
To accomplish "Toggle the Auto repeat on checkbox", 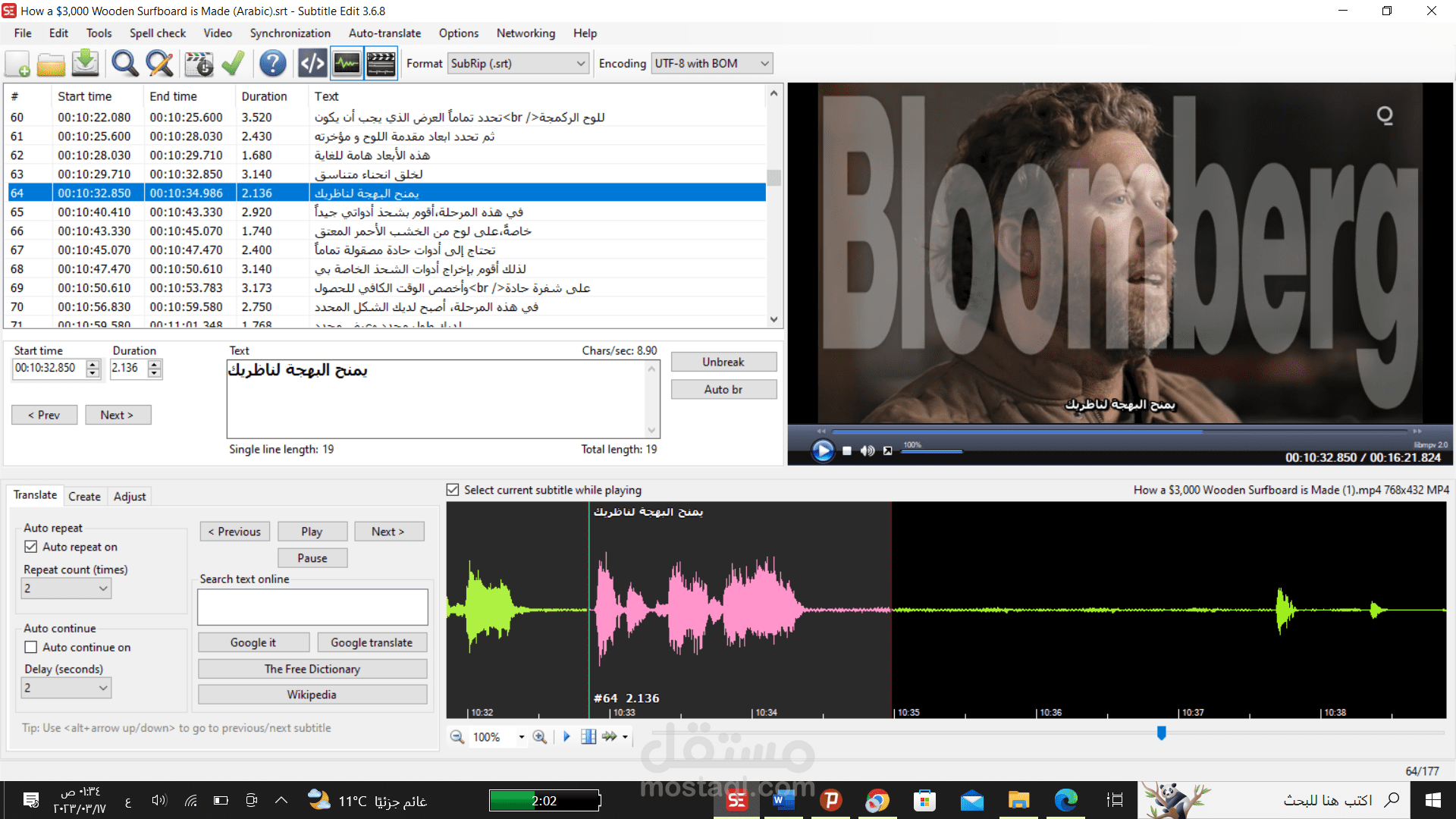I will pyautogui.click(x=31, y=547).
